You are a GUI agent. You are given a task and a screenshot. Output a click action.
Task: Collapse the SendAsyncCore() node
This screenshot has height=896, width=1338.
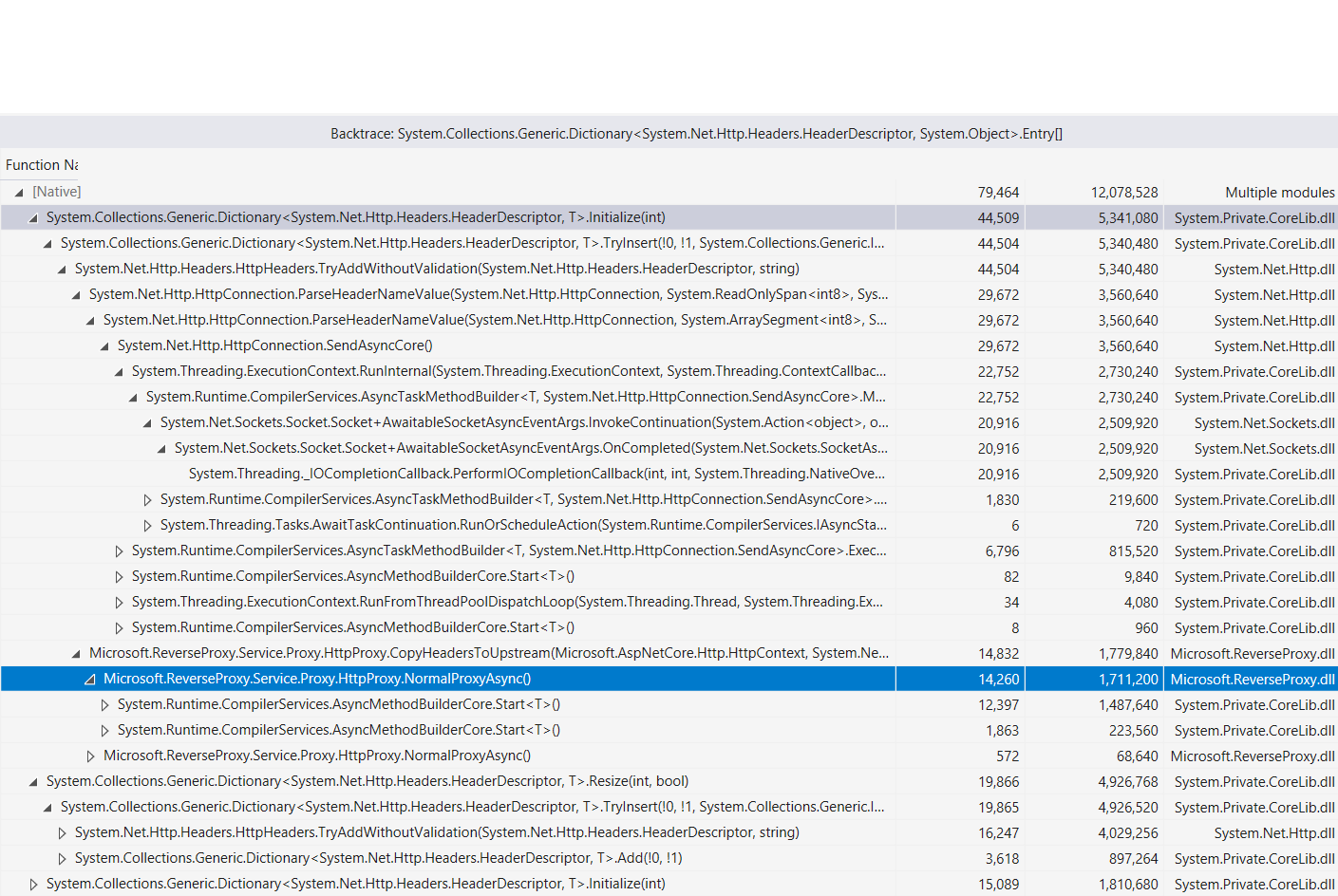click(104, 345)
